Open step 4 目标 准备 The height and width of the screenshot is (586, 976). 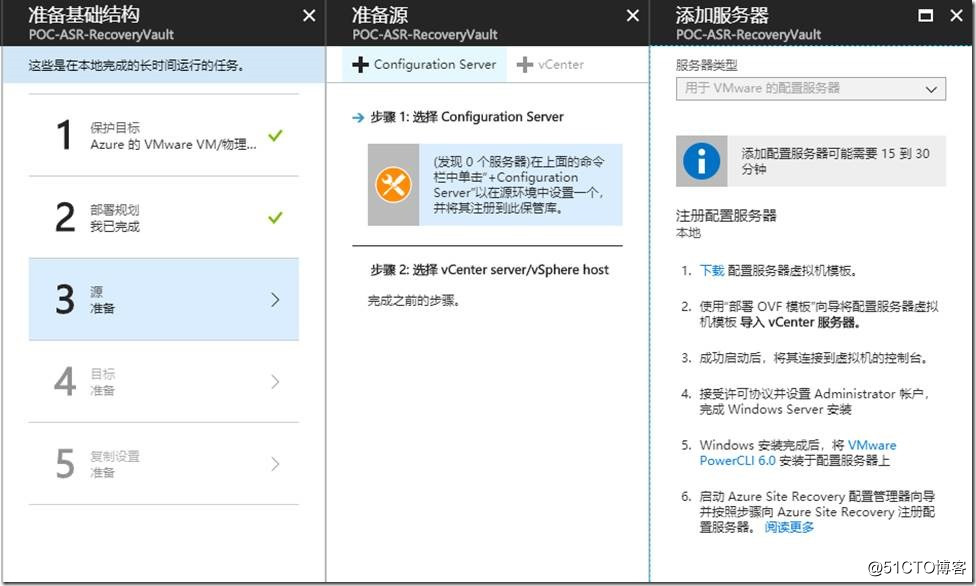pos(164,382)
